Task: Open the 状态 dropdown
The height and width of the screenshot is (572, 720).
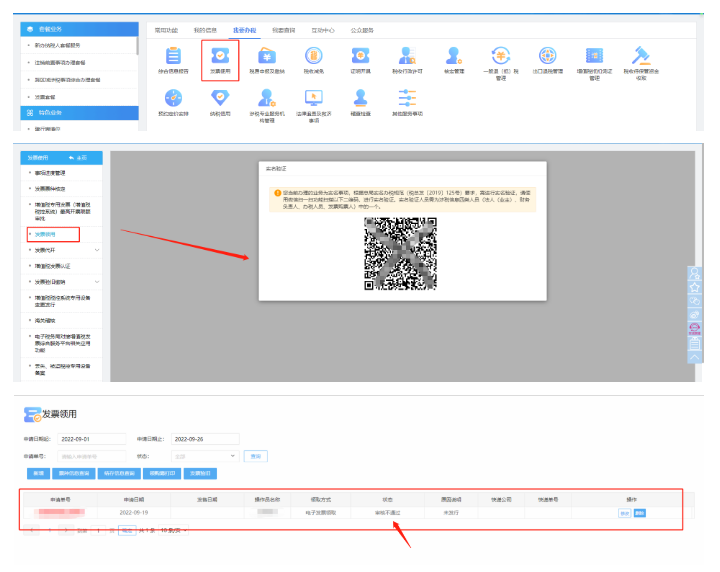Action: coord(205,456)
